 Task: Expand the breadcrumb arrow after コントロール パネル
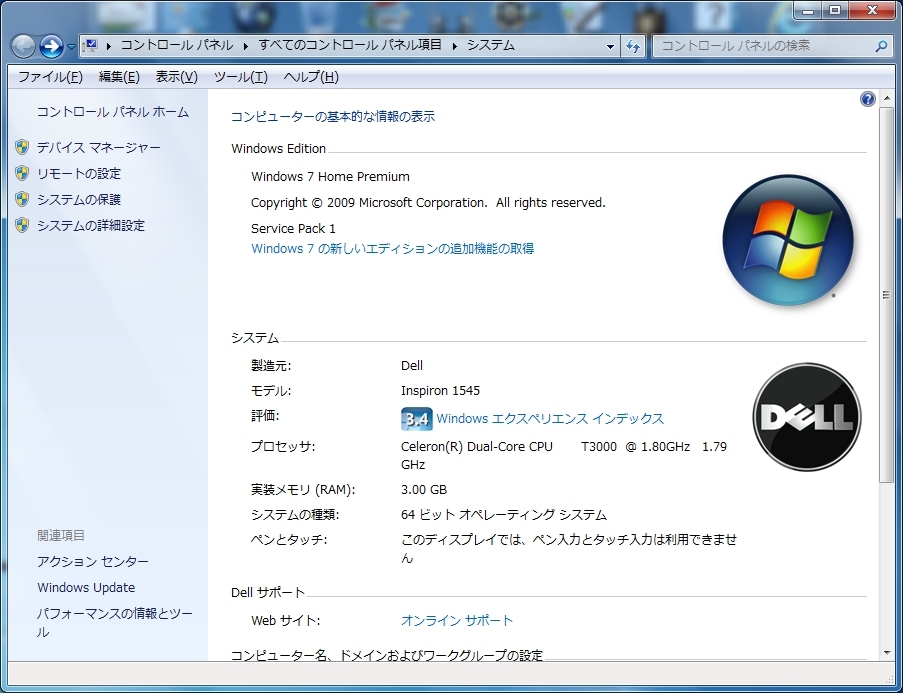click(246, 46)
